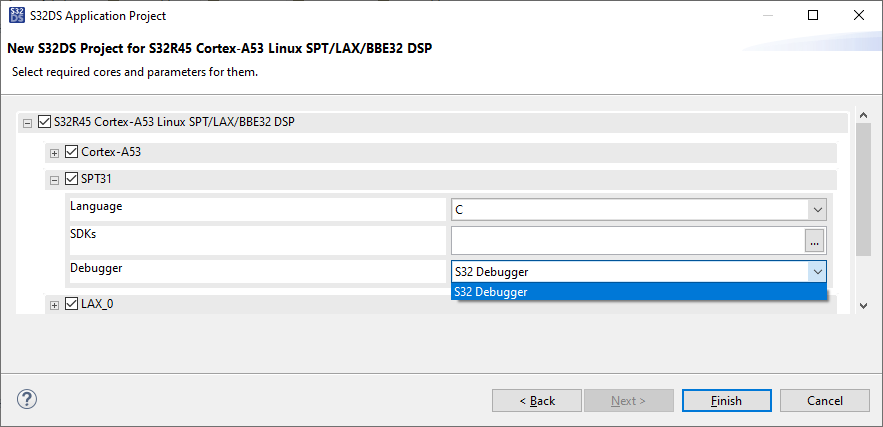Collapse the root S32R45 tree node
Viewport: 883px width, 427px height.
point(27,123)
